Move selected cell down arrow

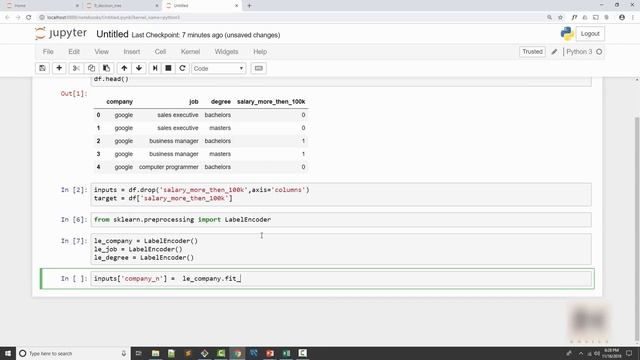(x=139, y=68)
